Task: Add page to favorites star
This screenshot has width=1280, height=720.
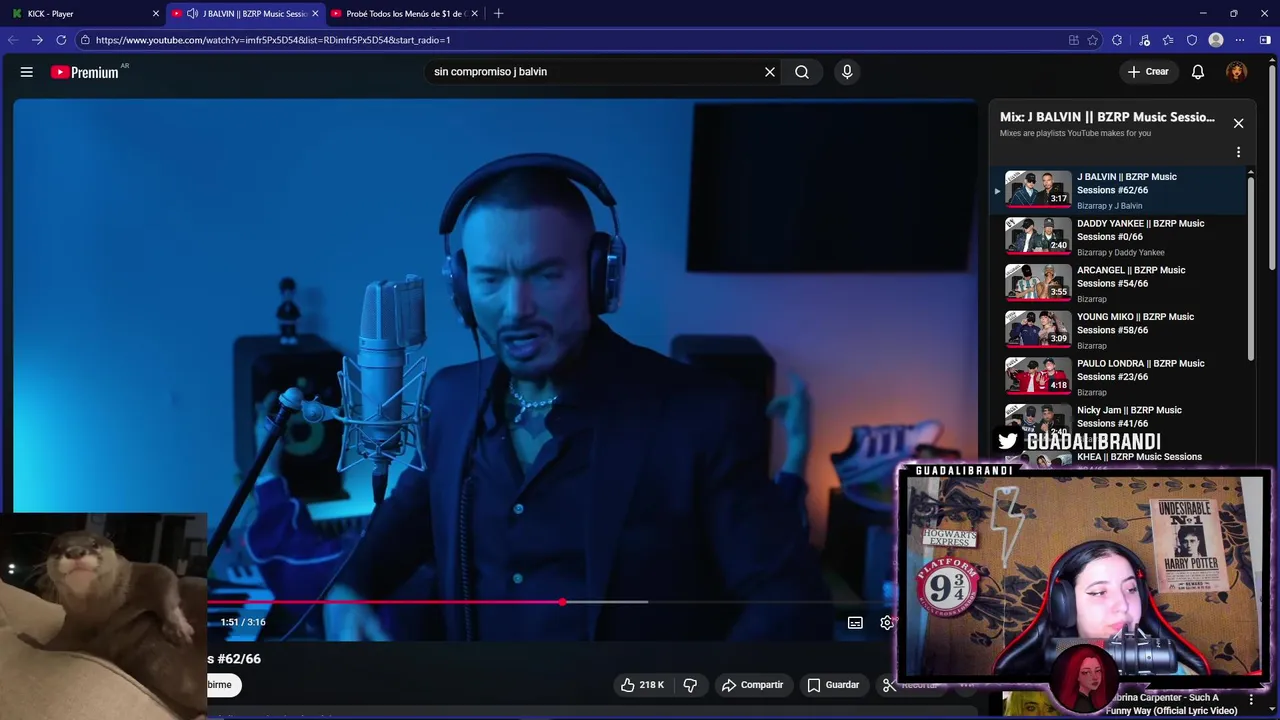Action: click(x=1092, y=40)
